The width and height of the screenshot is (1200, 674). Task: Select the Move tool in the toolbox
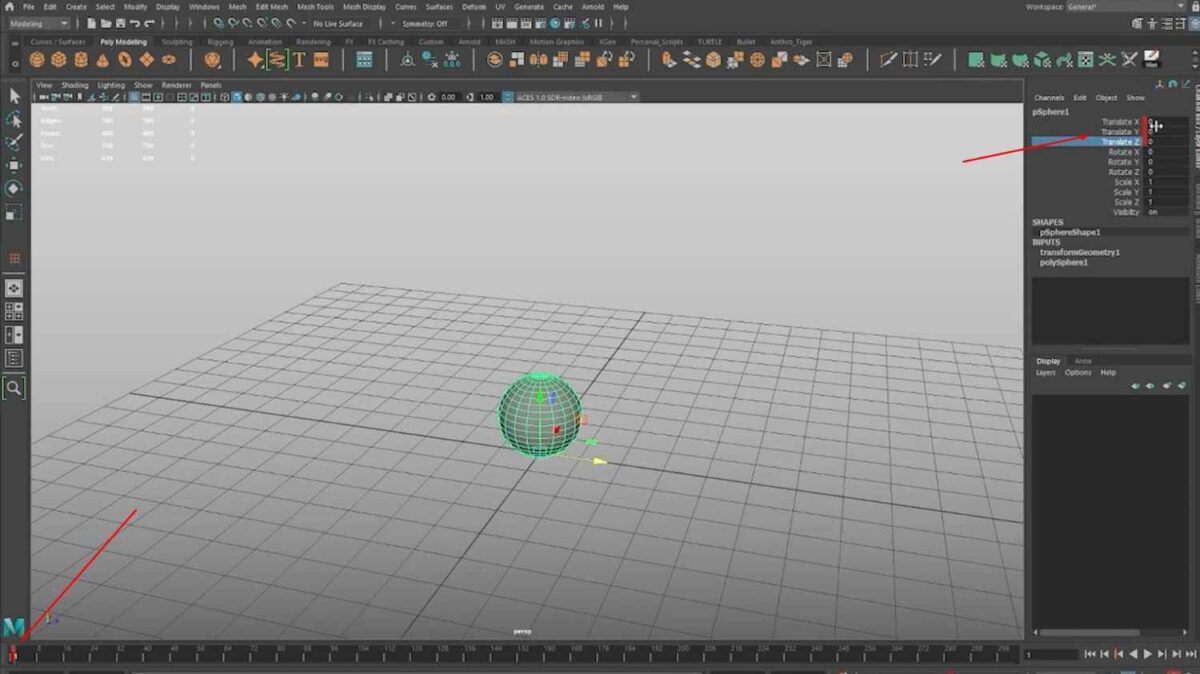coord(15,165)
